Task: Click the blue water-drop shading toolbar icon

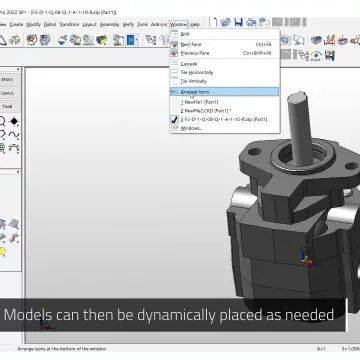Action: click(62, 40)
